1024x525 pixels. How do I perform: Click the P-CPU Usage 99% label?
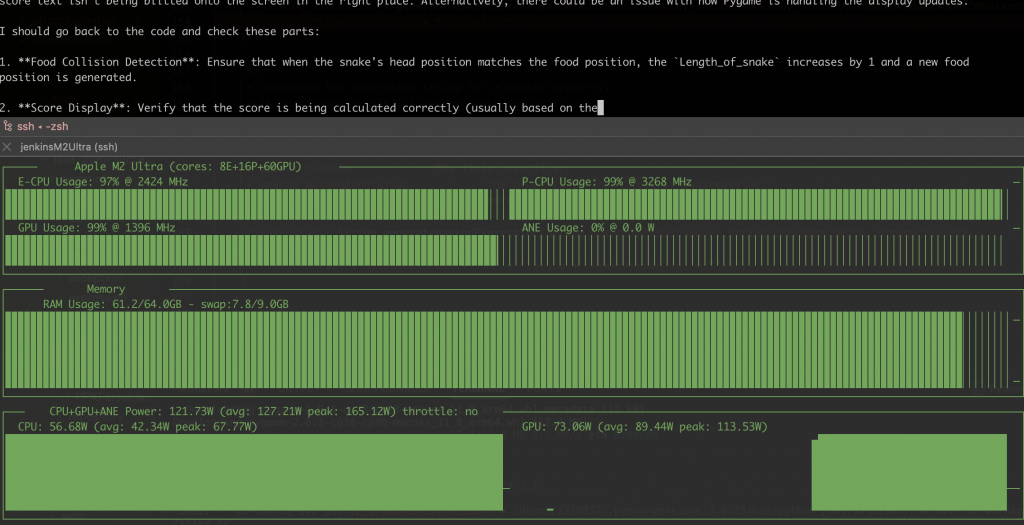(606, 182)
